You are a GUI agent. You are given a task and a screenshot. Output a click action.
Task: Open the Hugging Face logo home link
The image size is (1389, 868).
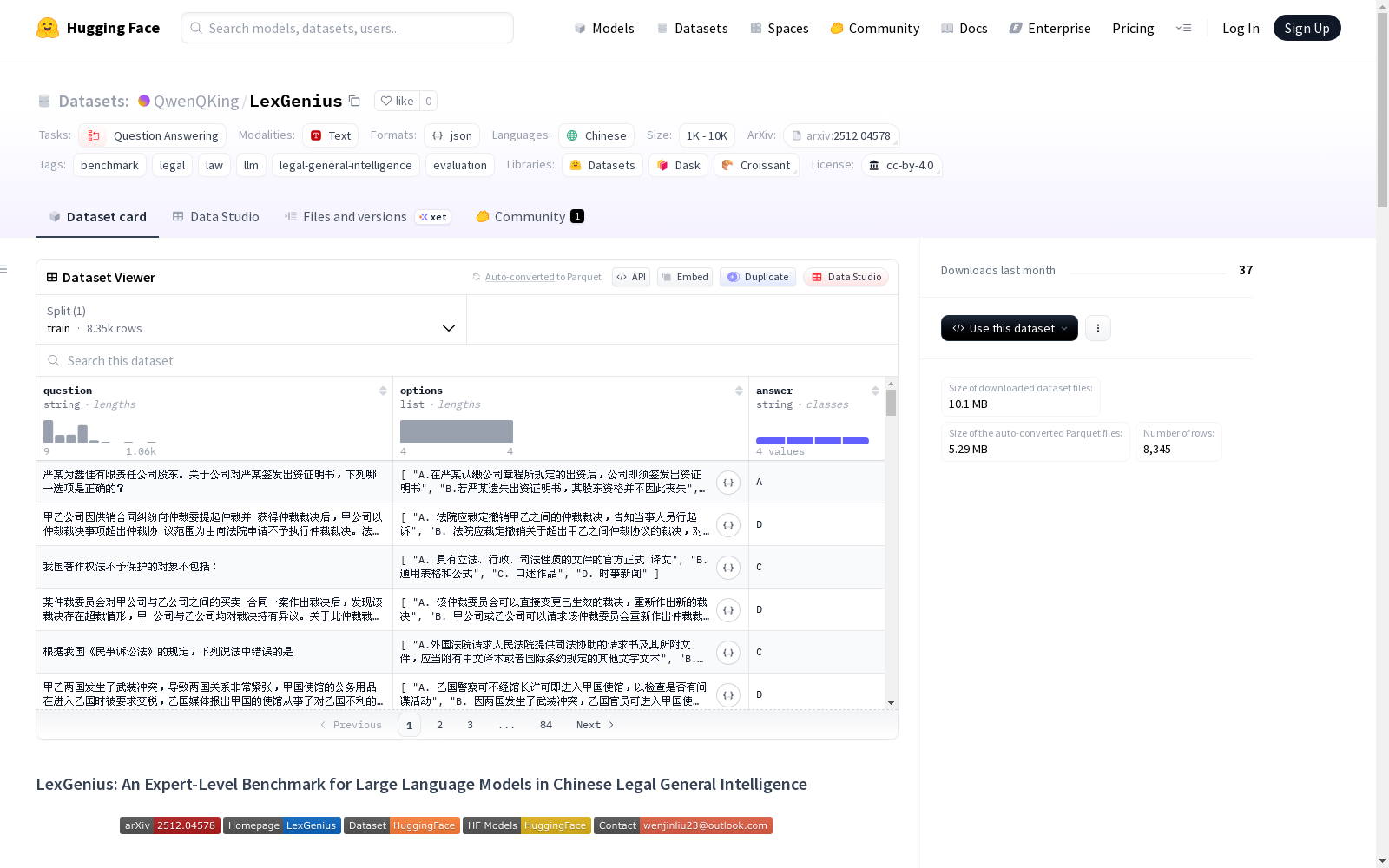pos(98,28)
